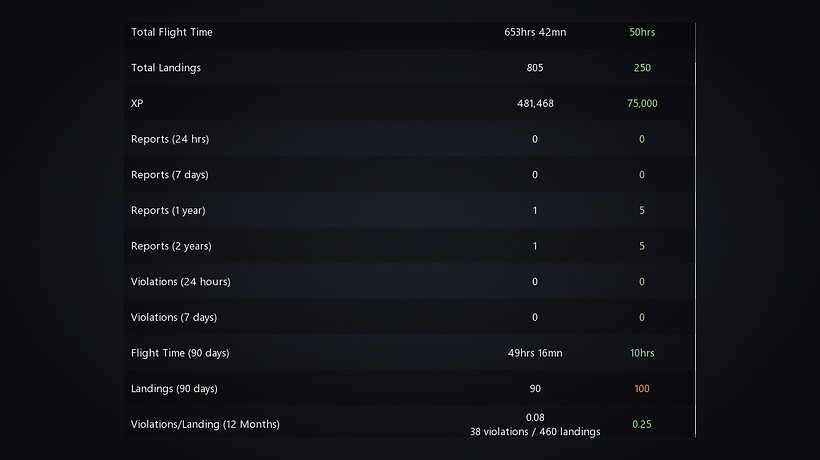Select the Violations/Landing (12 Months) row
820x460 pixels.
tap(205, 424)
